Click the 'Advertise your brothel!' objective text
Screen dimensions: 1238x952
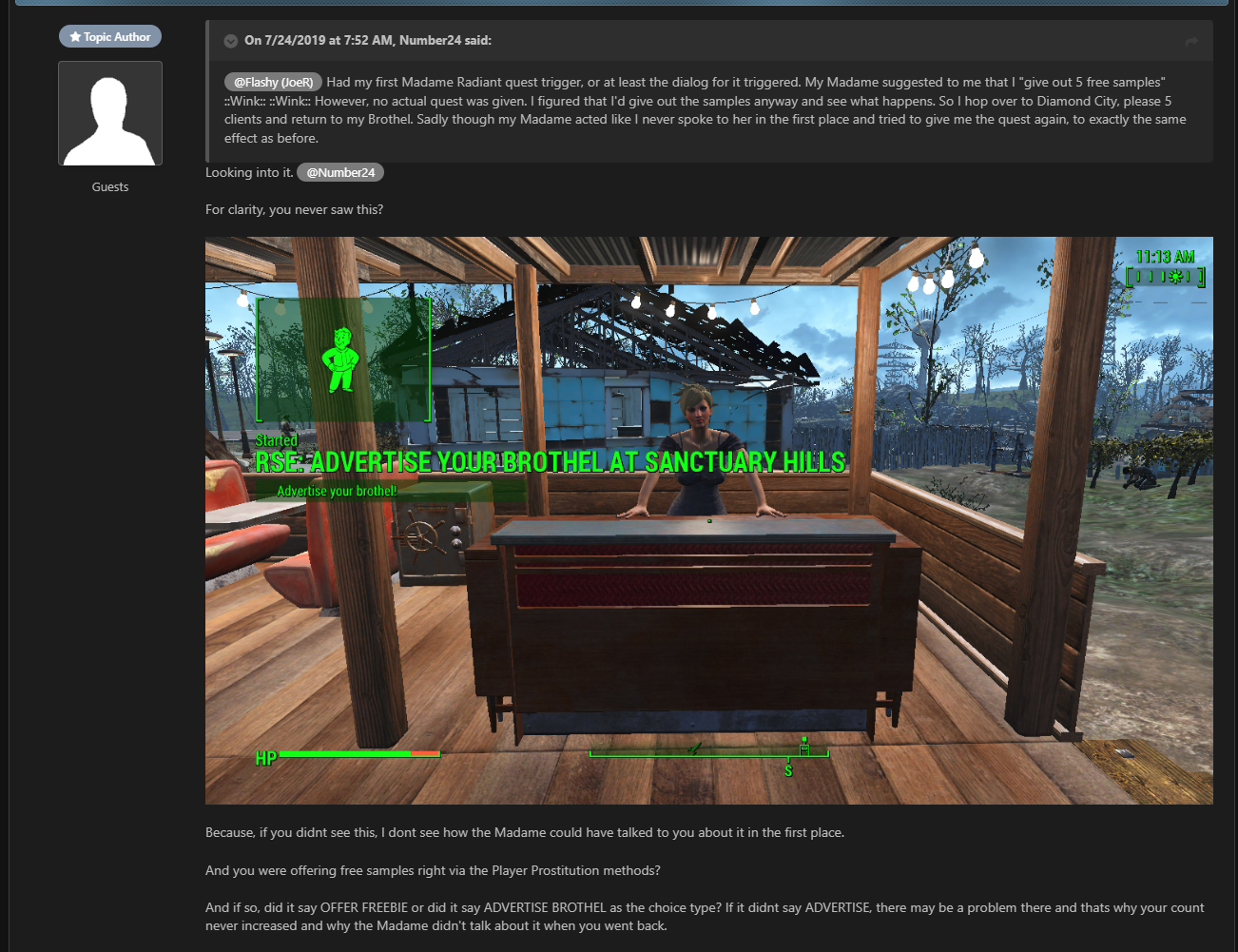pos(337,492)
